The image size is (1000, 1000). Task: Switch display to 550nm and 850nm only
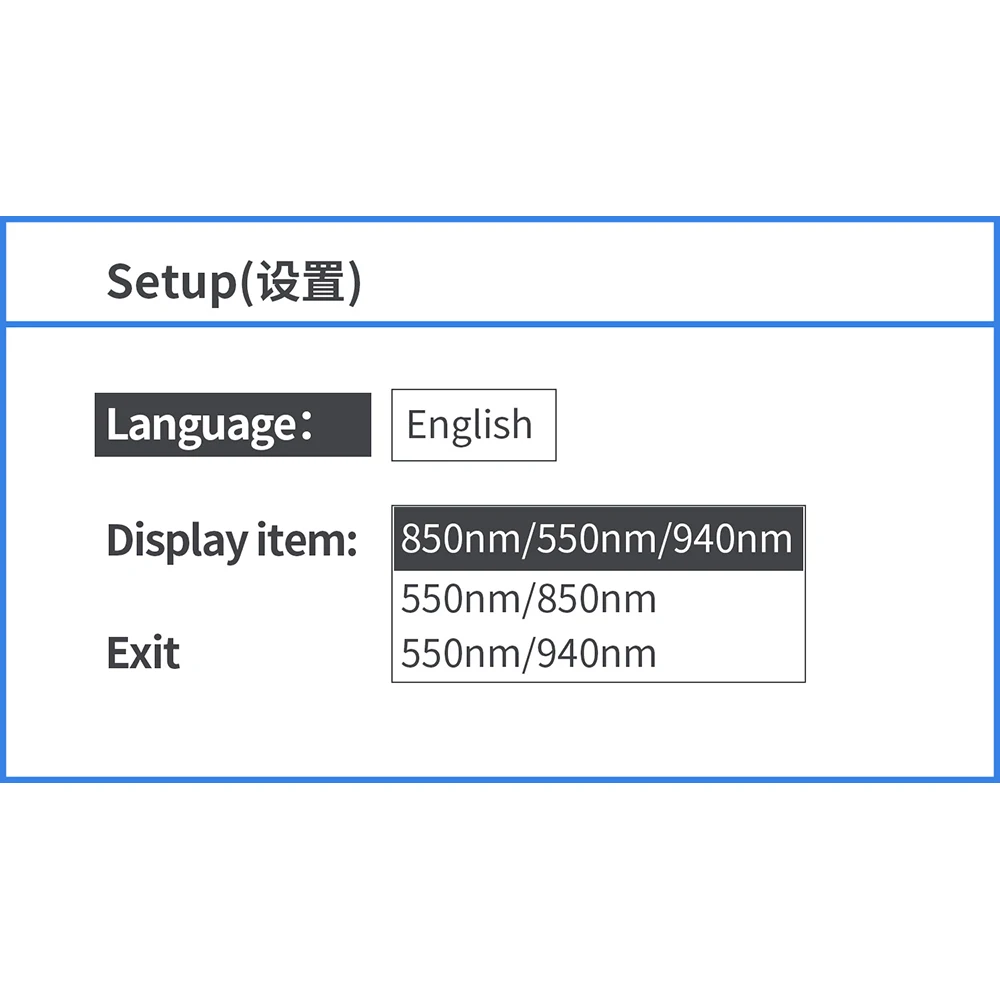pos(529,599)
